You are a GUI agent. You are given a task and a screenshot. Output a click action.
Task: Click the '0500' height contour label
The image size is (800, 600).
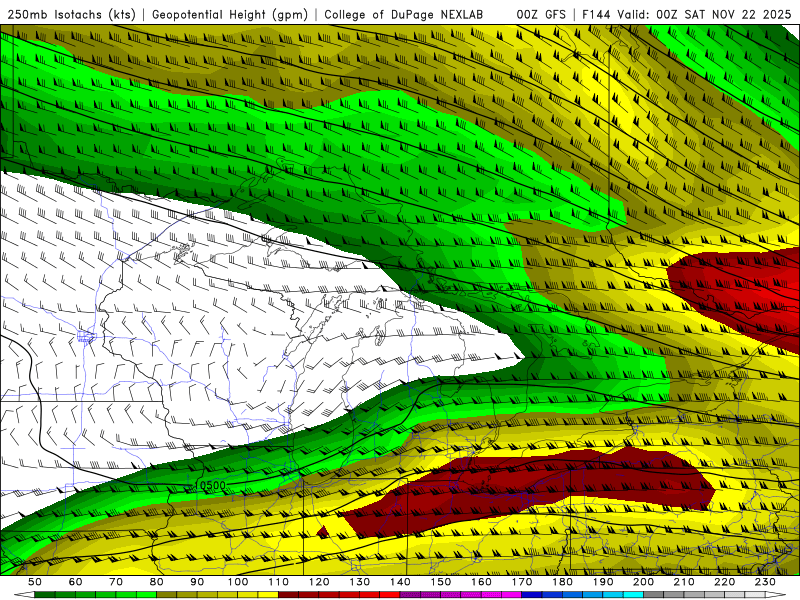tap(212, 485)
